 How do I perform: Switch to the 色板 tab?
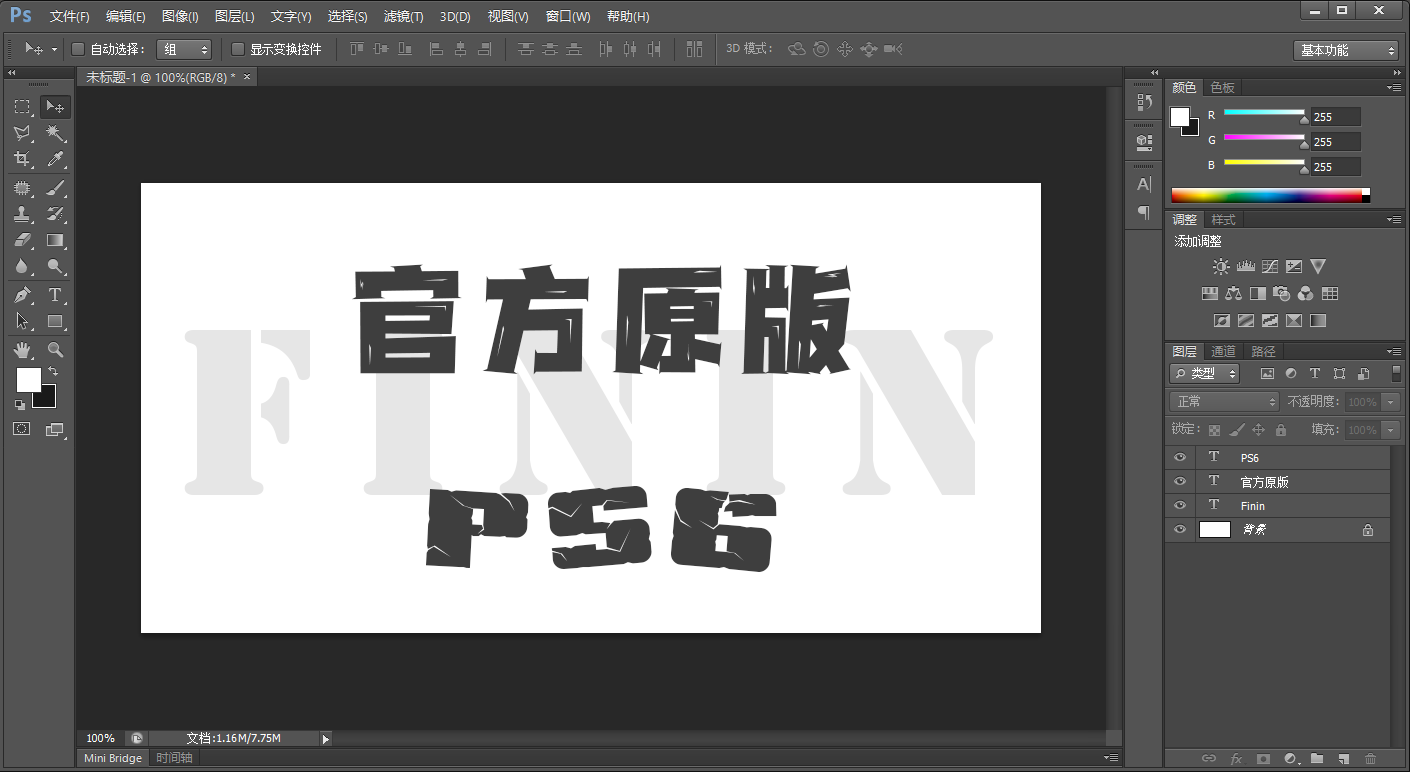point(1222,88)
